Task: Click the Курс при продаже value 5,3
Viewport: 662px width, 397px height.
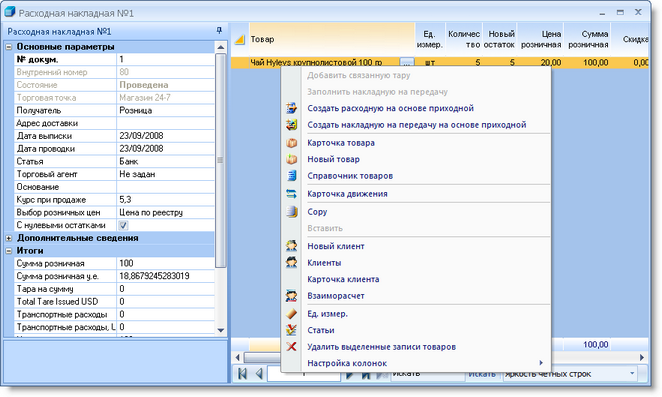Action: 166,200
